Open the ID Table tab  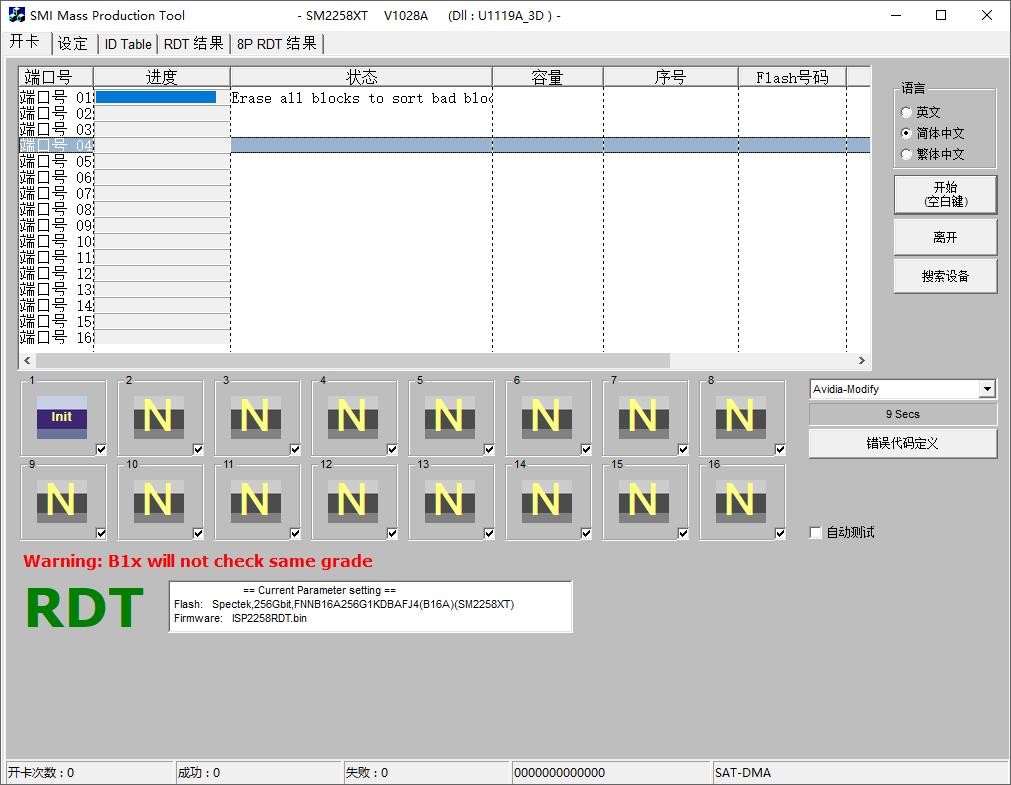(x=128, y=44)
